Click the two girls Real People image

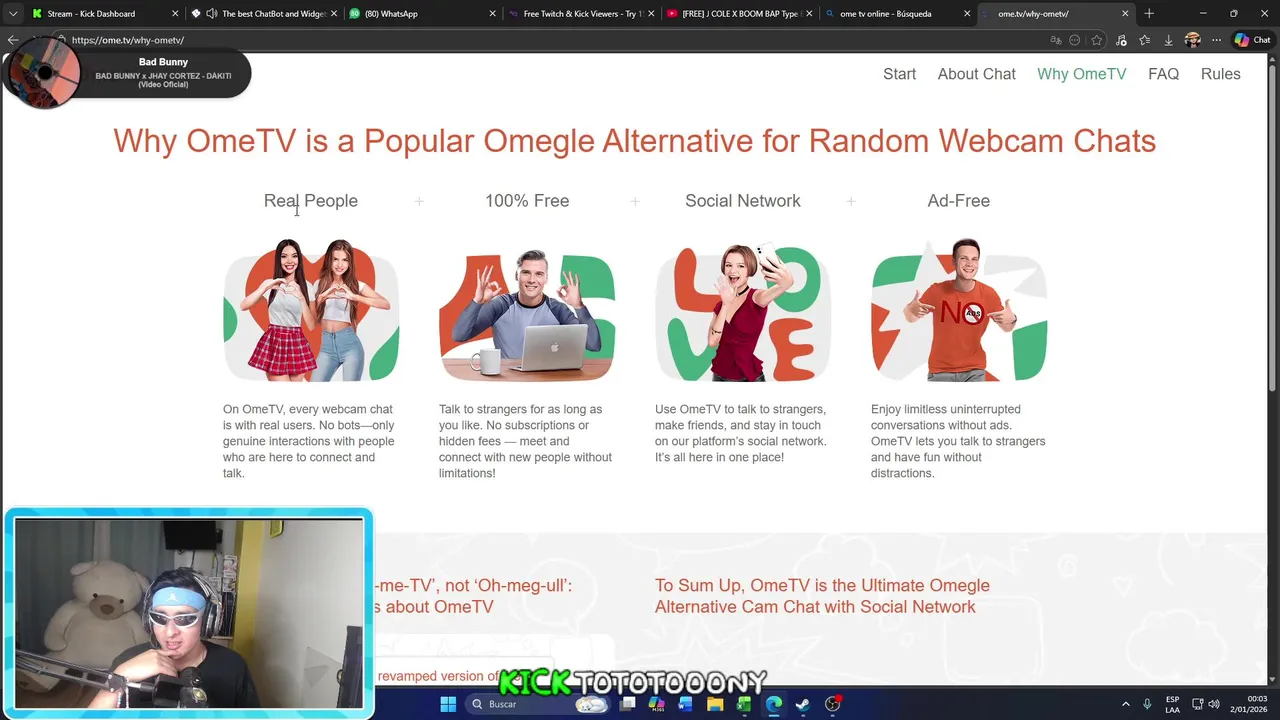tap(311, 310)
